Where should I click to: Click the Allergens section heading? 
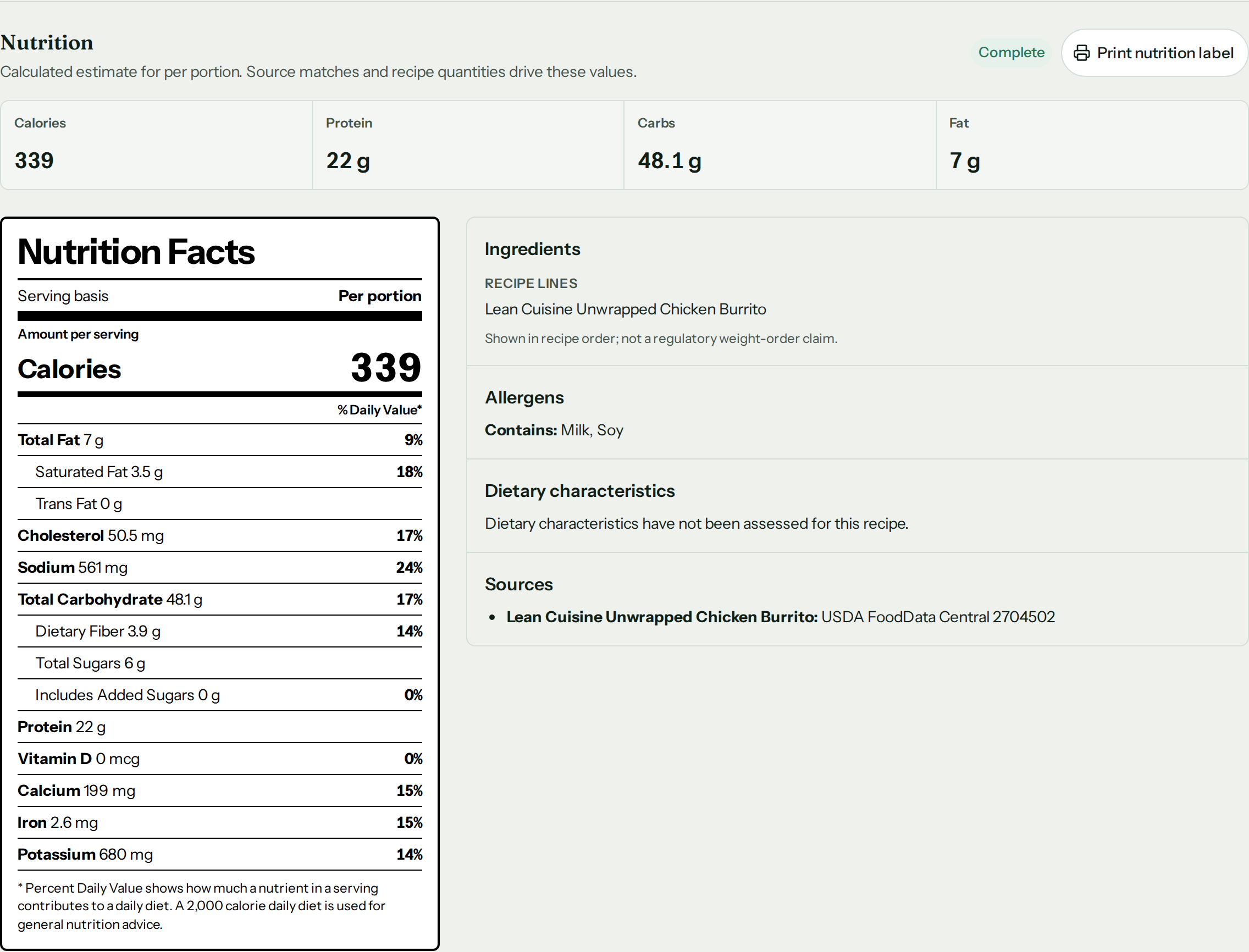tap(524, 397)
